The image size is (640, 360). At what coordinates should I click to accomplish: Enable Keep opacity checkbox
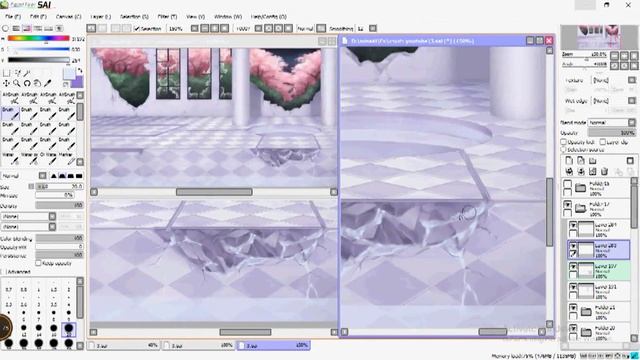point(38,263)
